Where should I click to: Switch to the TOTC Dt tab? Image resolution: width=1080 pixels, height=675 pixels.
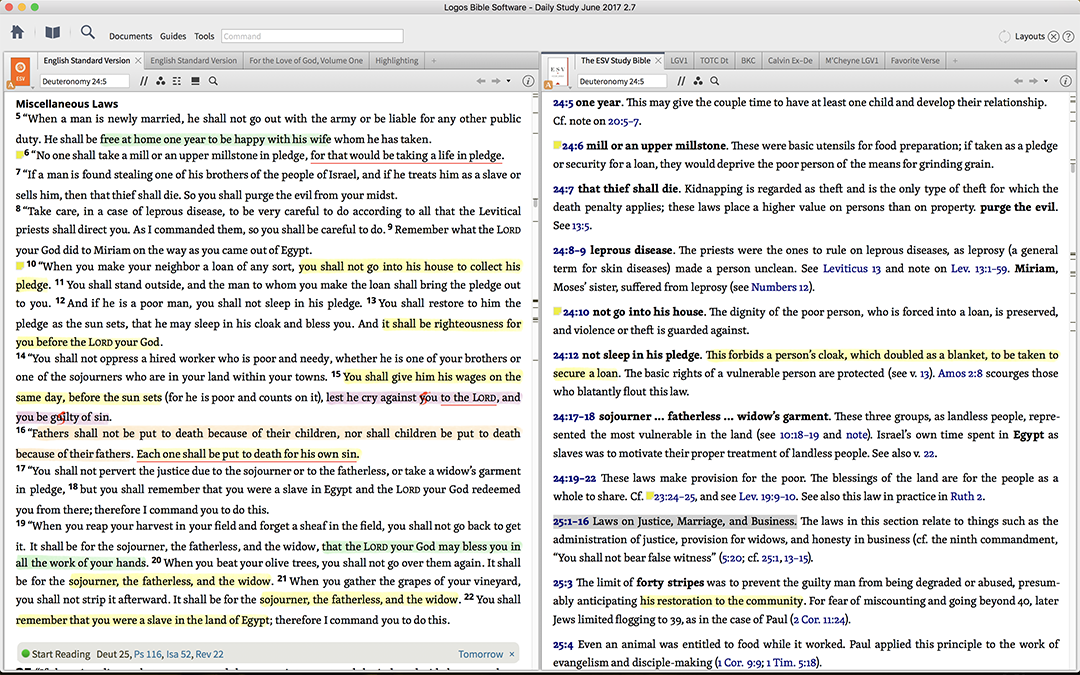pyautogui.click(x=714, y=61)
